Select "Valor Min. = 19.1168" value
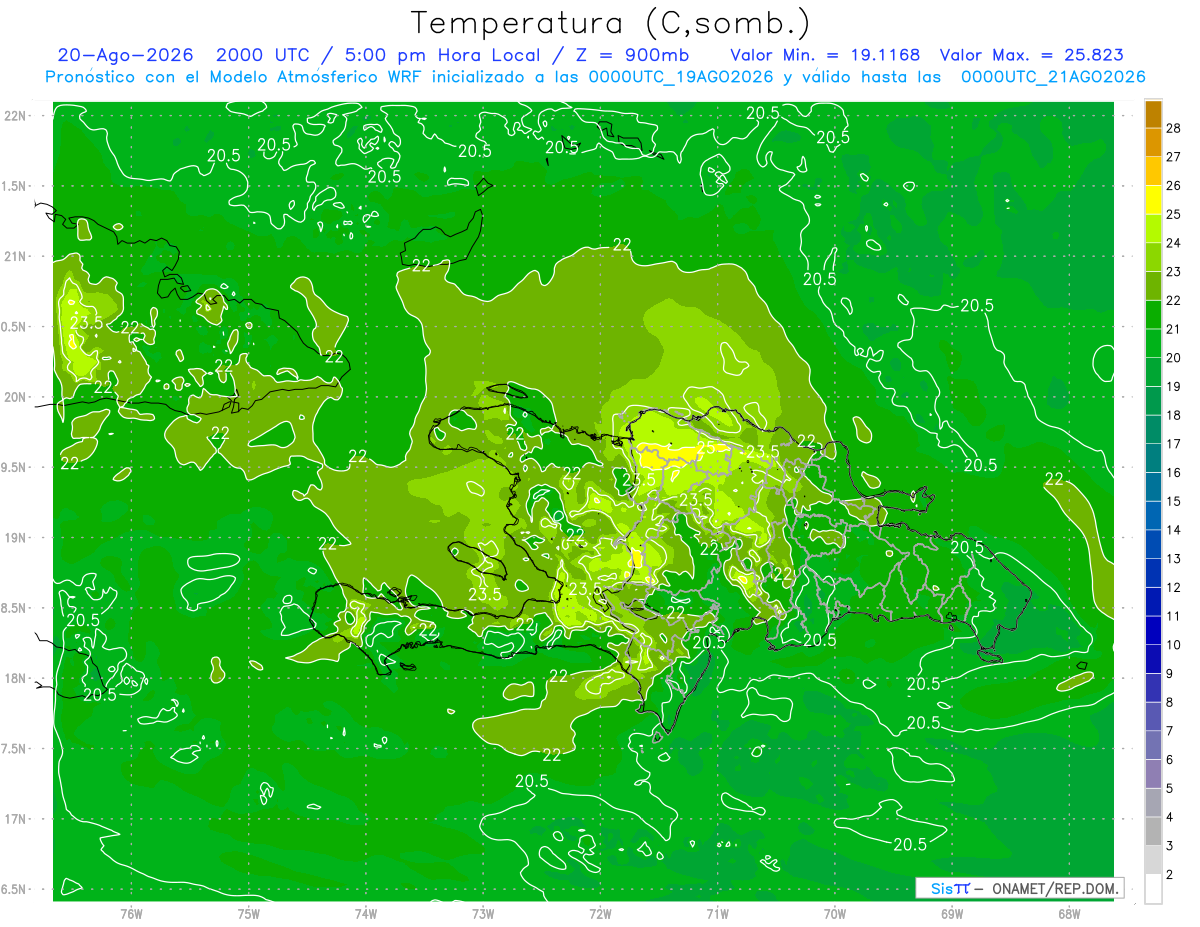 825,55
